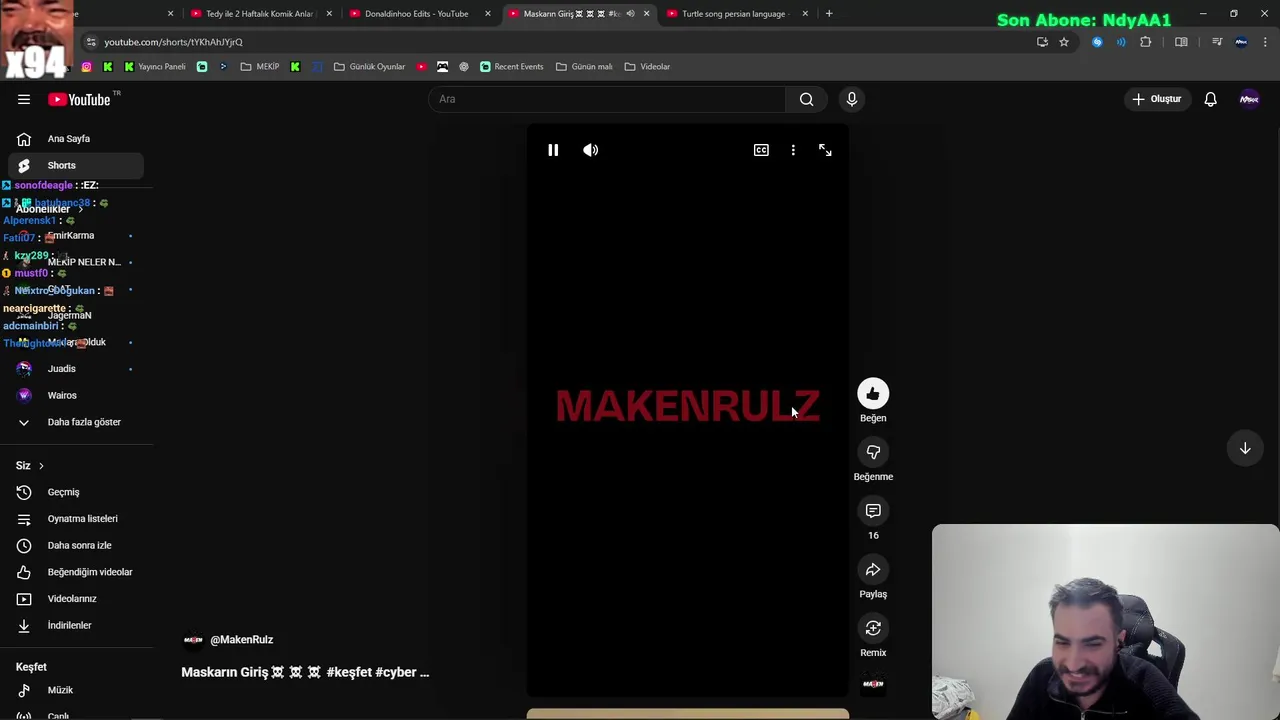Open the comments with 16 count
Screen dimensions: 1280x720
[x=873, y=511]
